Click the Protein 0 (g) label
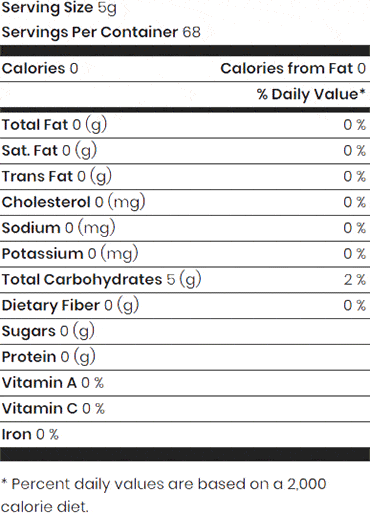This screenshot has height=513, width=370. coord(49,357)
